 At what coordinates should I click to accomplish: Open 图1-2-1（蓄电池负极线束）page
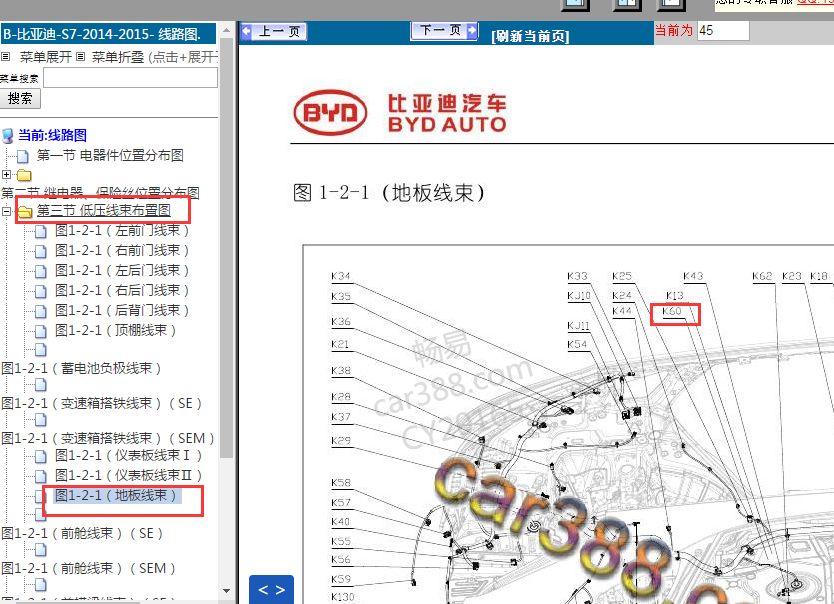tap(81, 368)
